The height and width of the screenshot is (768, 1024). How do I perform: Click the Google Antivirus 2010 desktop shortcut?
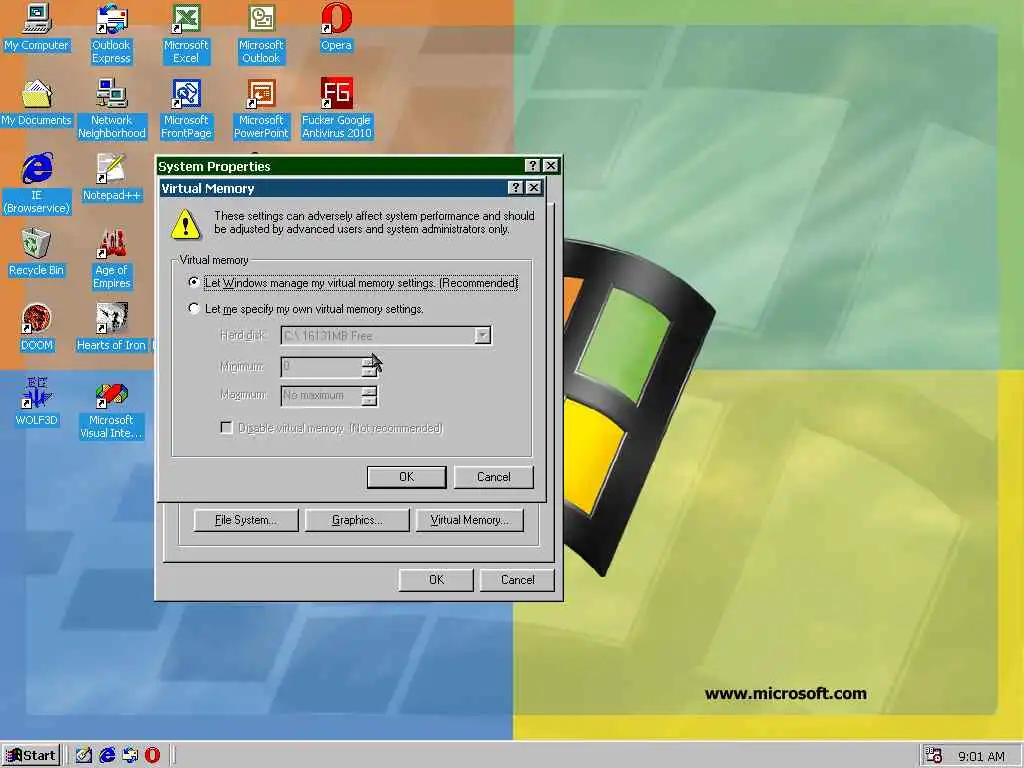(336, 108)
